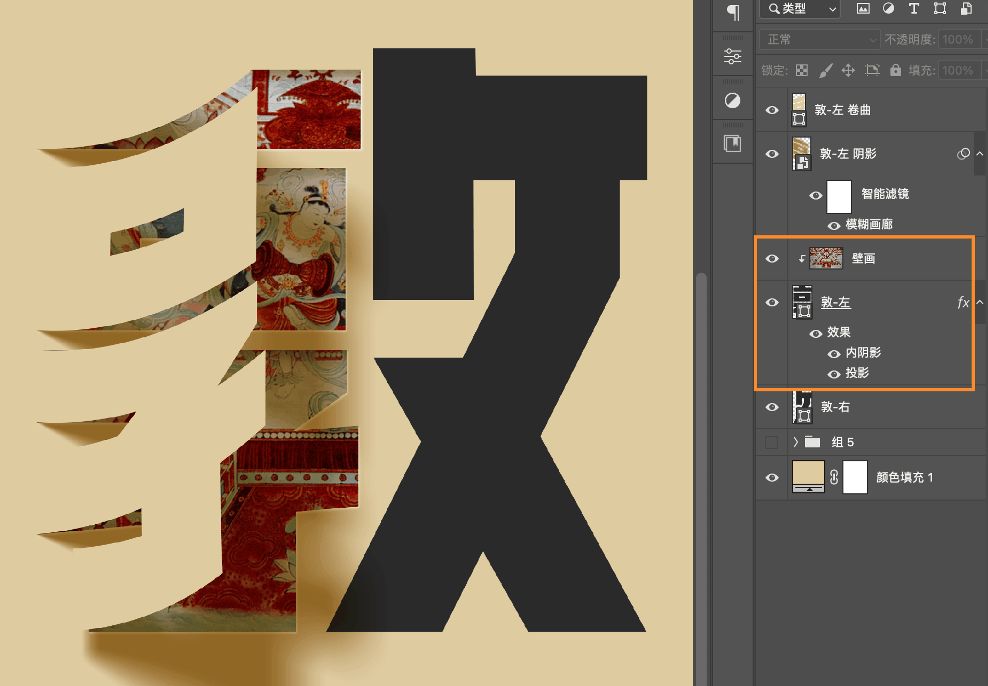Click the 敦-右 shape layer thumbnail
The height and width of the screenshot is (686, 988).
pos(802,407)
